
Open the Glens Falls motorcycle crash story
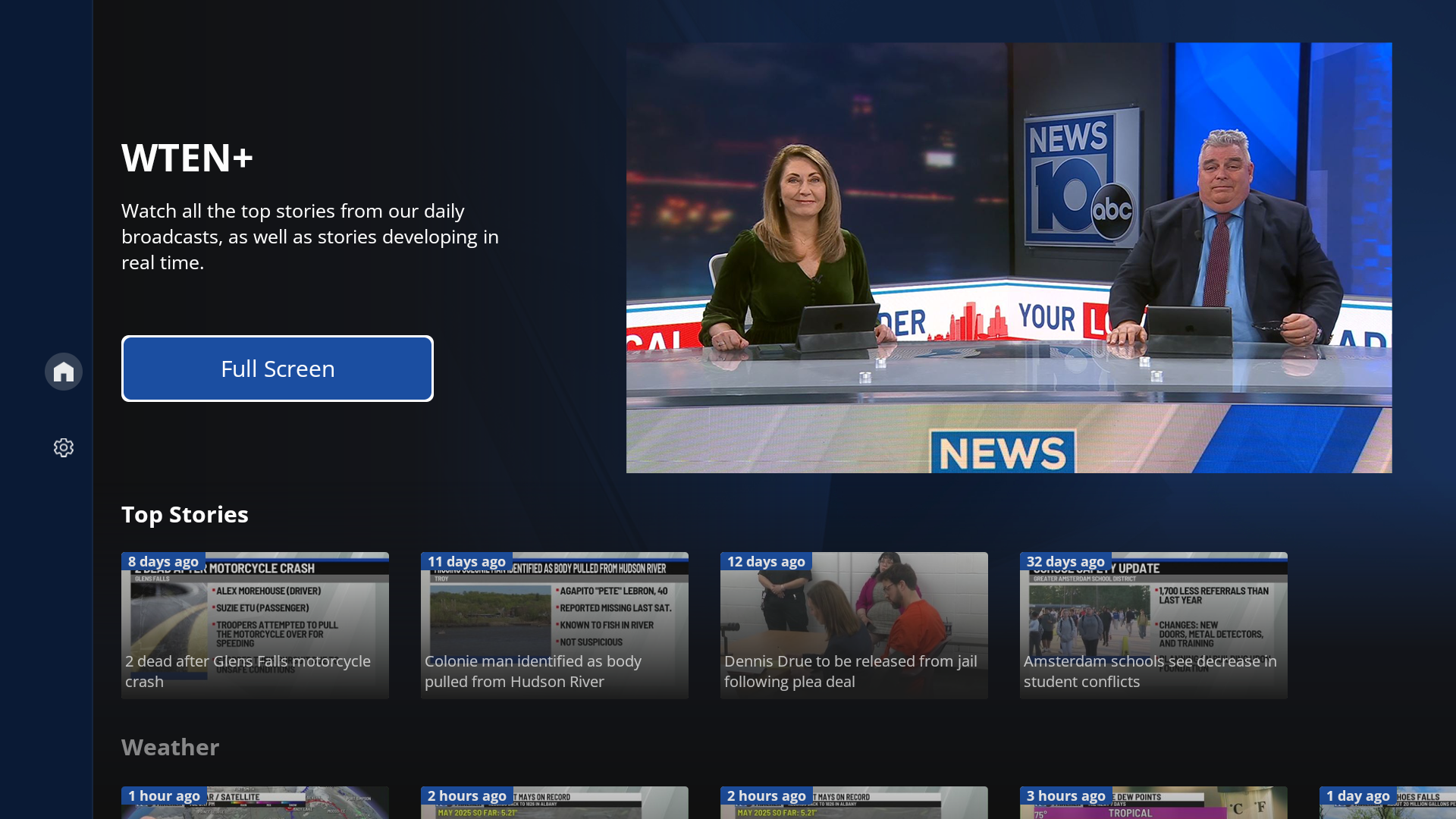pyautogui.click(x=255, y=626)
